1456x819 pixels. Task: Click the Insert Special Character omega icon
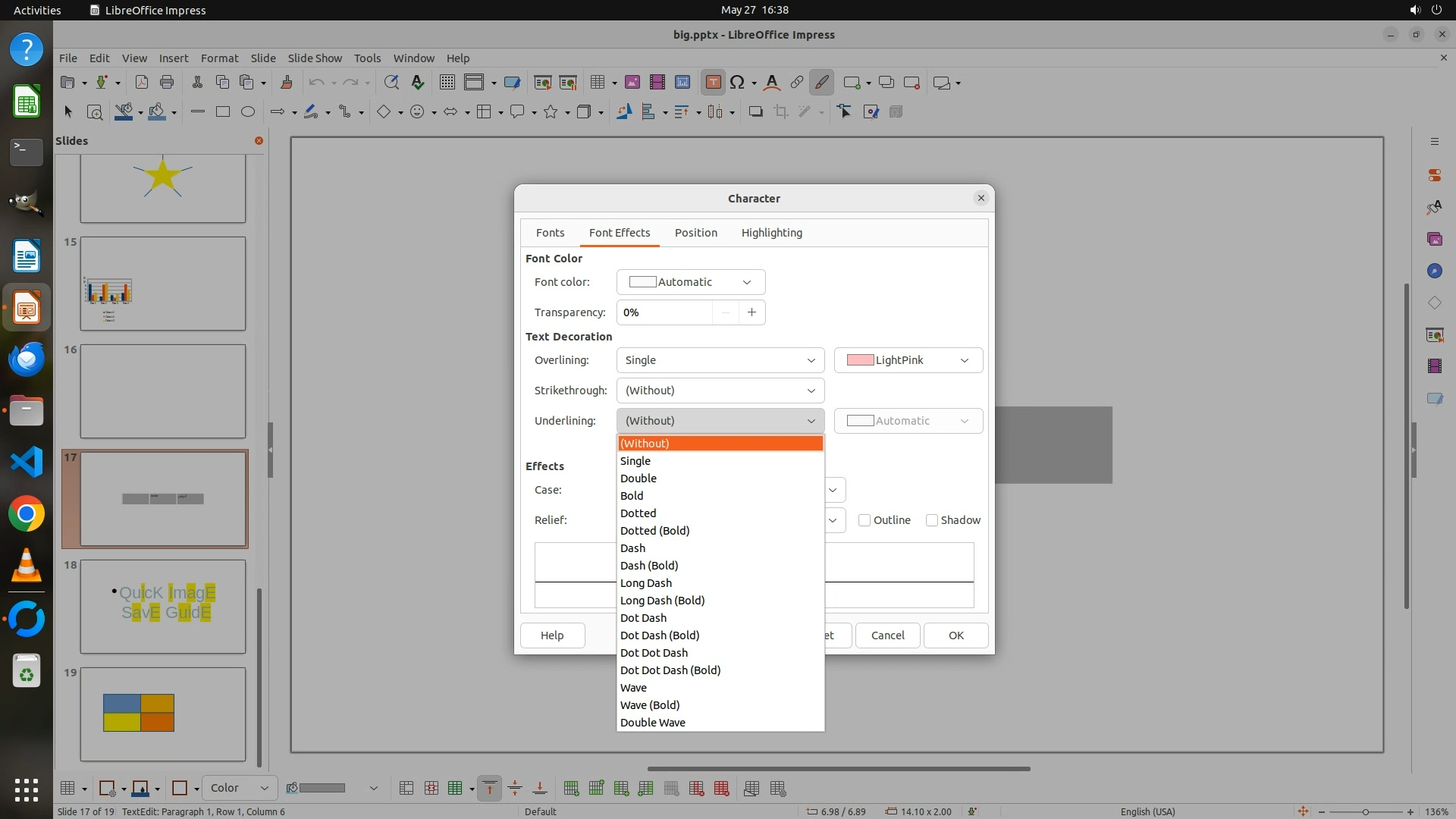[736, 83]
